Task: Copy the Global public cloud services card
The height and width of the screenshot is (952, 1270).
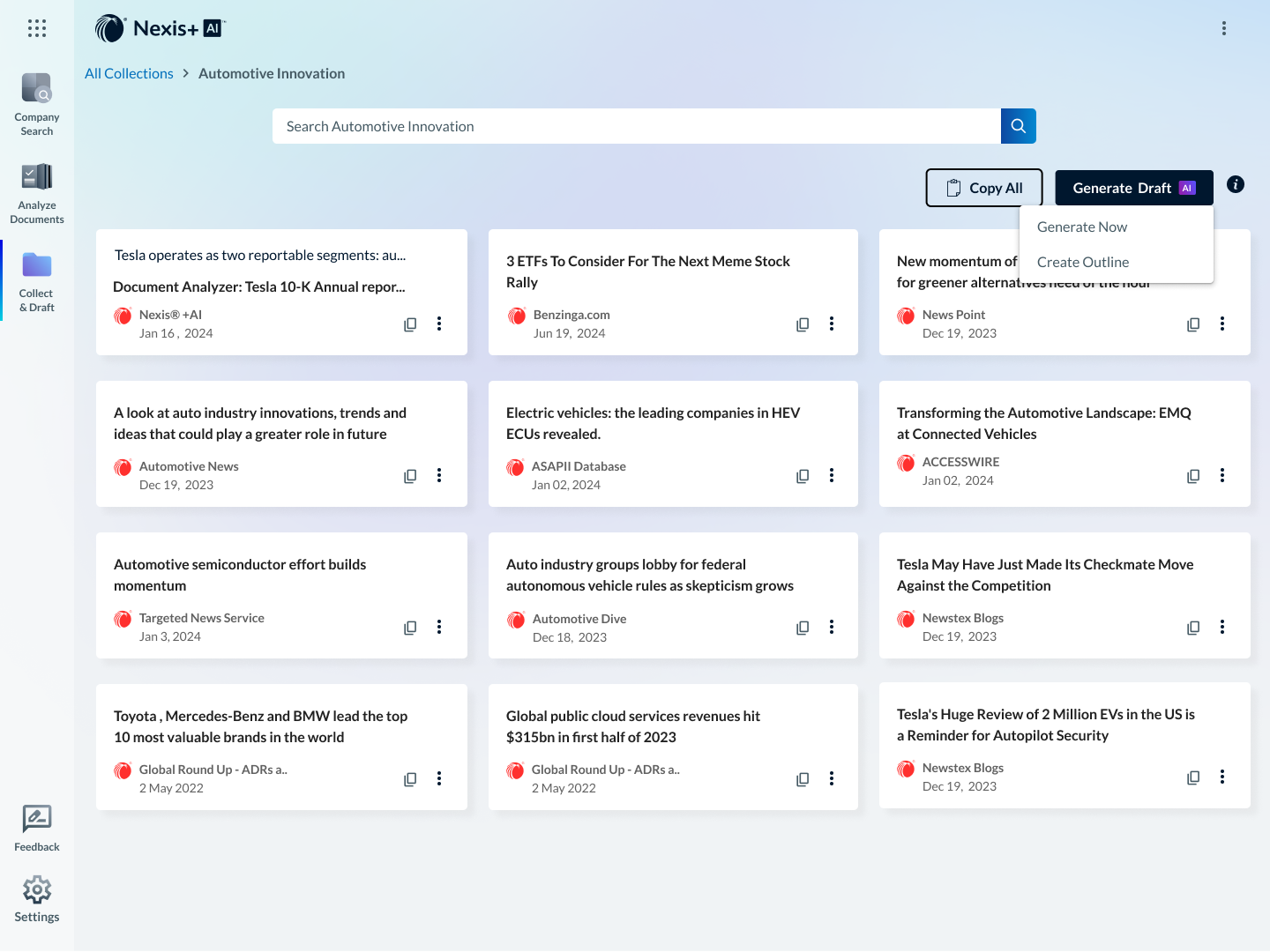Action: point(803,779)
